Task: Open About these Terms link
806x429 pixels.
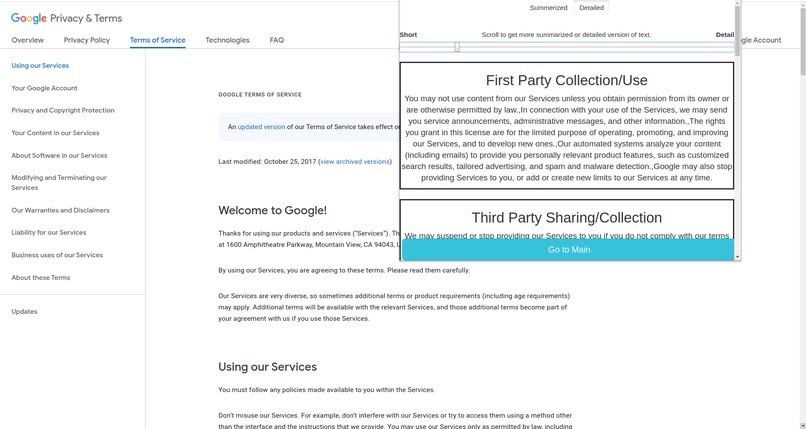Action: (x=41, y=278)
